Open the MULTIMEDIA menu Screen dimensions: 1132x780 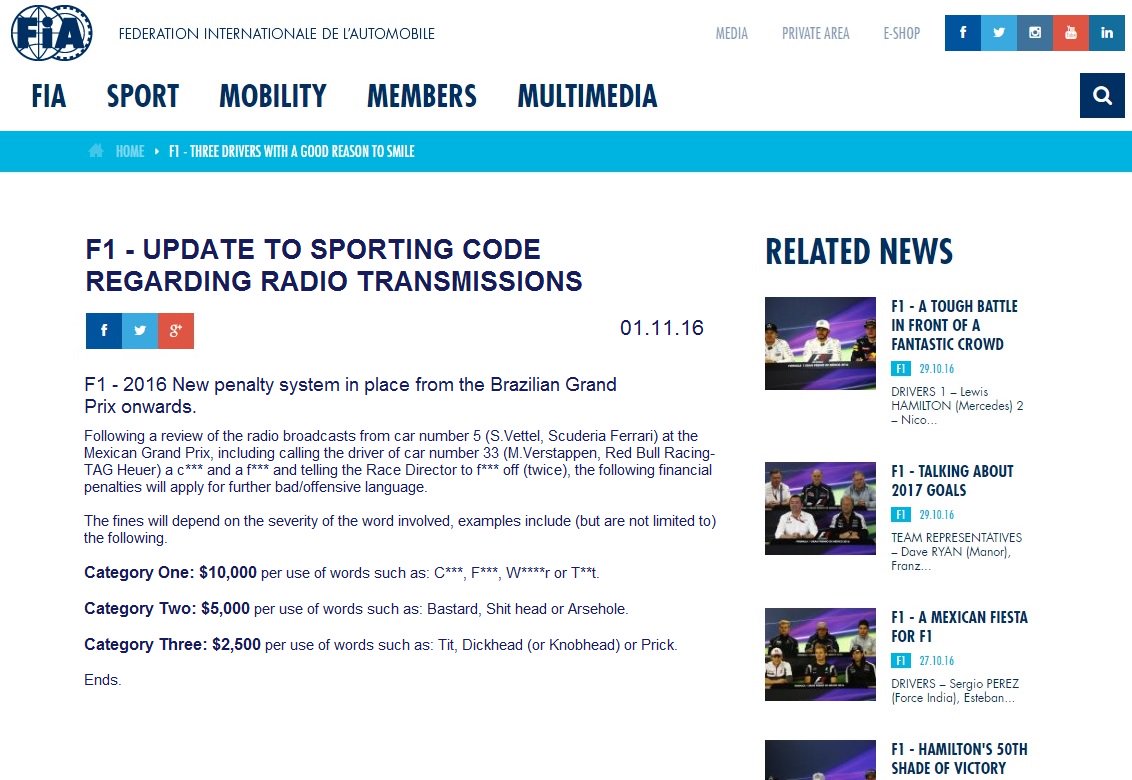pyautogui.click(x=588, y=95)
